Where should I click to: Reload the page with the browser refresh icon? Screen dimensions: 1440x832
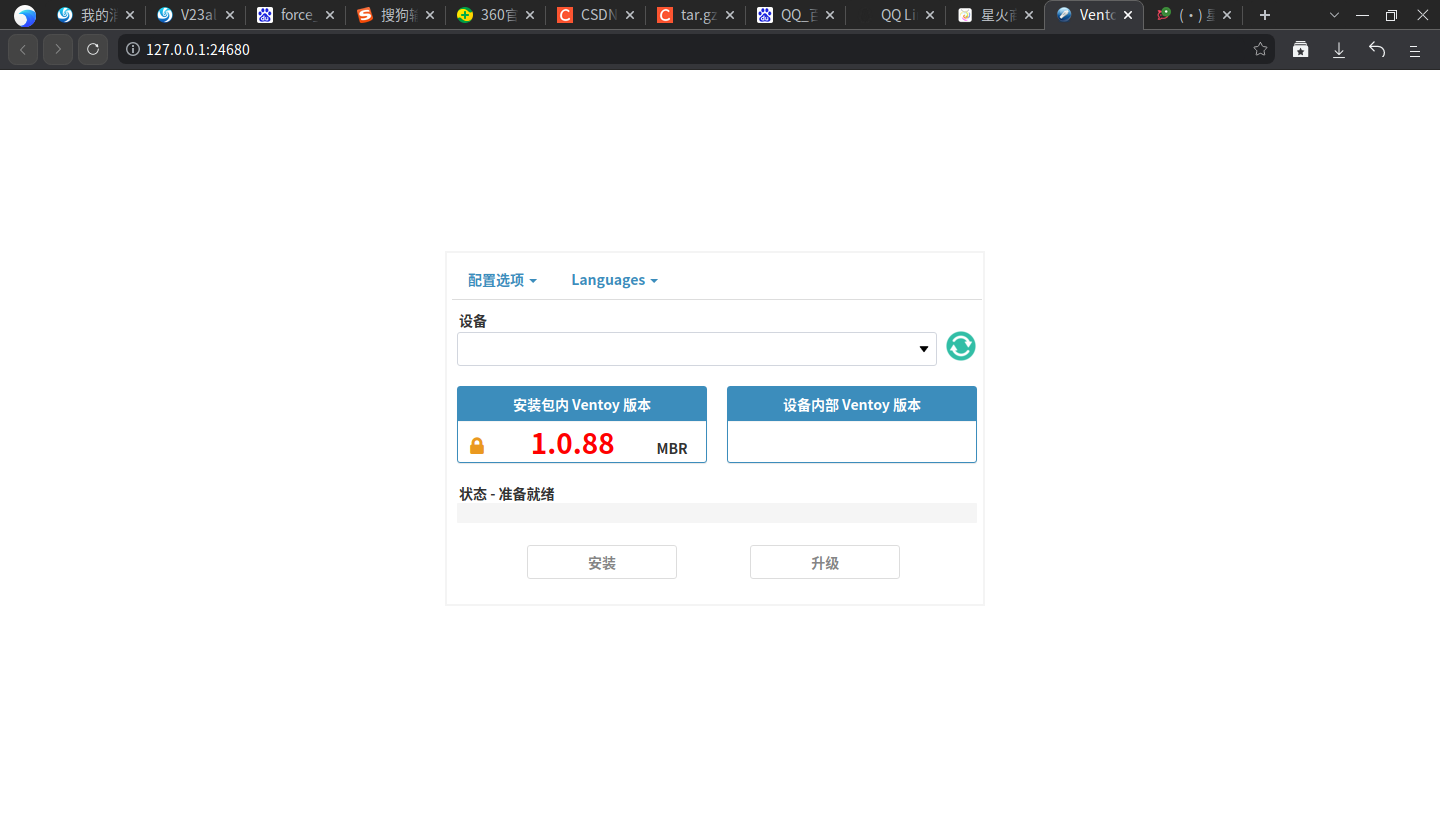tap(93, 49)
